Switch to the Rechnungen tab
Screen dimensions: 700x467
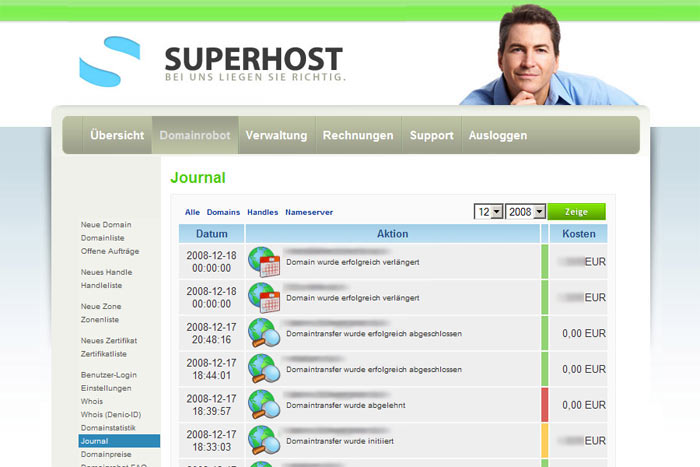357,135
